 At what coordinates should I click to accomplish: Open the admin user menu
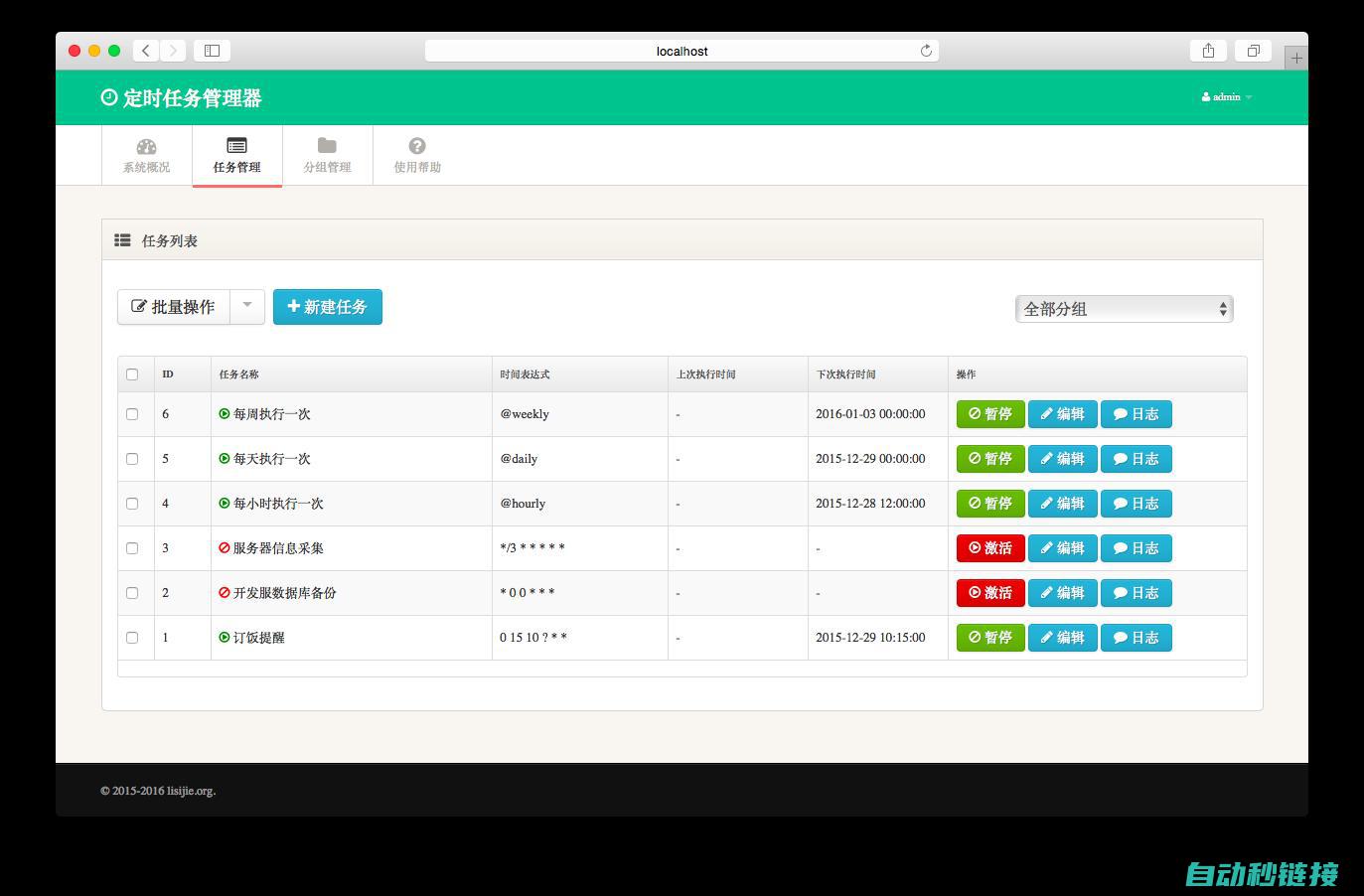(x=1227, y=97)
